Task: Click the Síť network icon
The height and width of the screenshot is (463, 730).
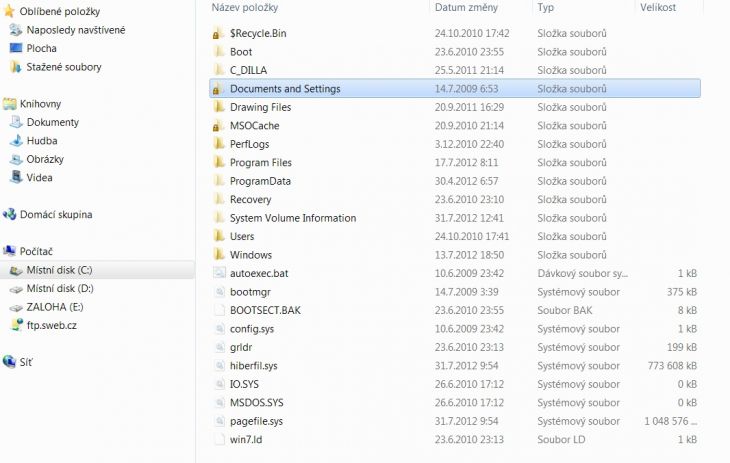Action: [9, 362]
